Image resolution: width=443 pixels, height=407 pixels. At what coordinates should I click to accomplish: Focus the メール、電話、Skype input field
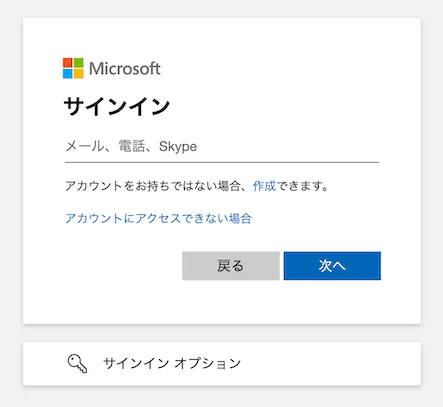pos(222,147)
